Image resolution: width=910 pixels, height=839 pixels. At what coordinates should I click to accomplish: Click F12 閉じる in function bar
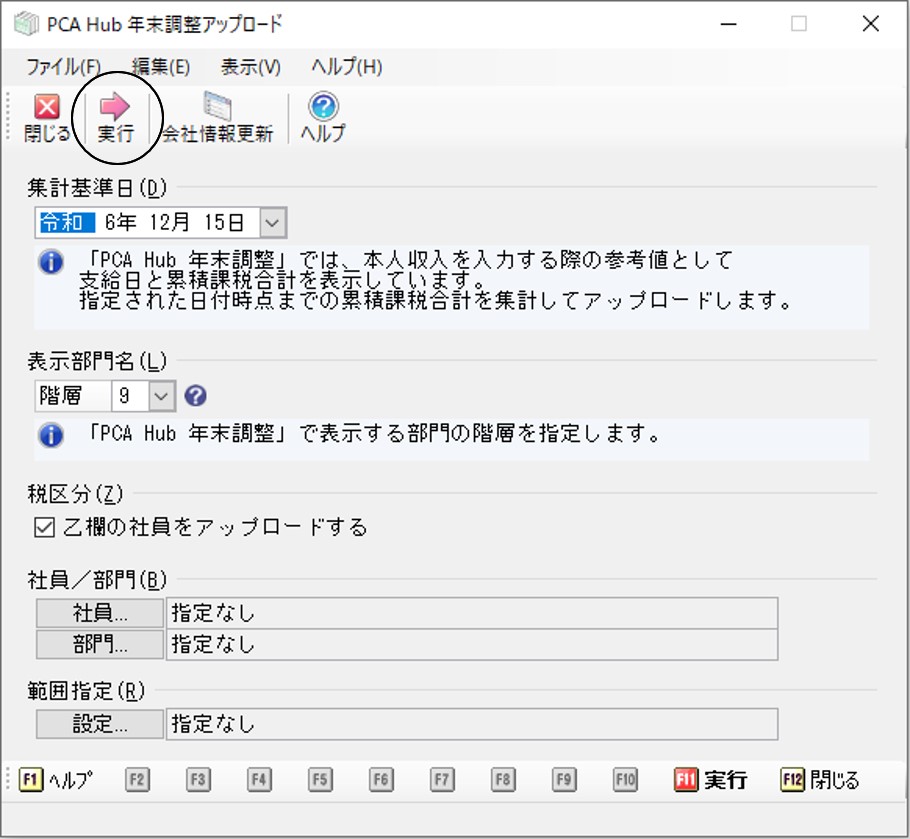[x=819, y=779]
